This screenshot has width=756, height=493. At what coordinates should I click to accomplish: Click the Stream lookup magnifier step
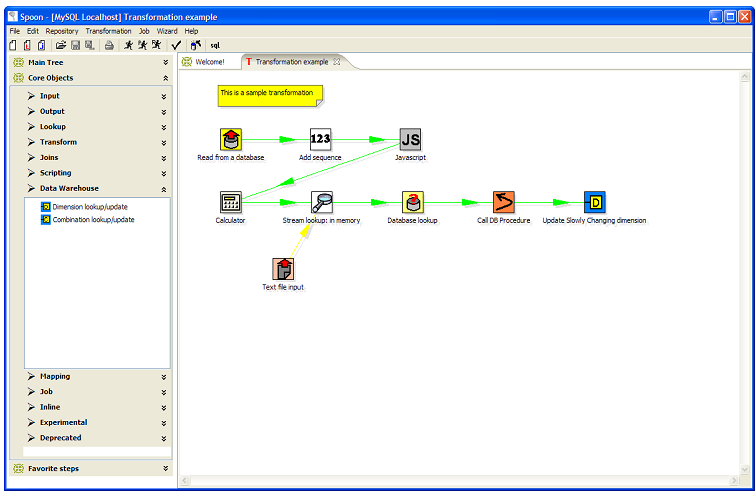coord(321,202)
